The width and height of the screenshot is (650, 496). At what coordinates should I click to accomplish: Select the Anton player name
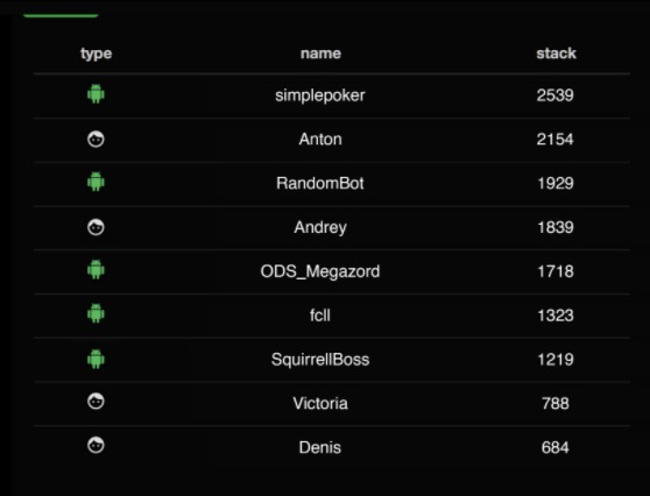(320, 140)
